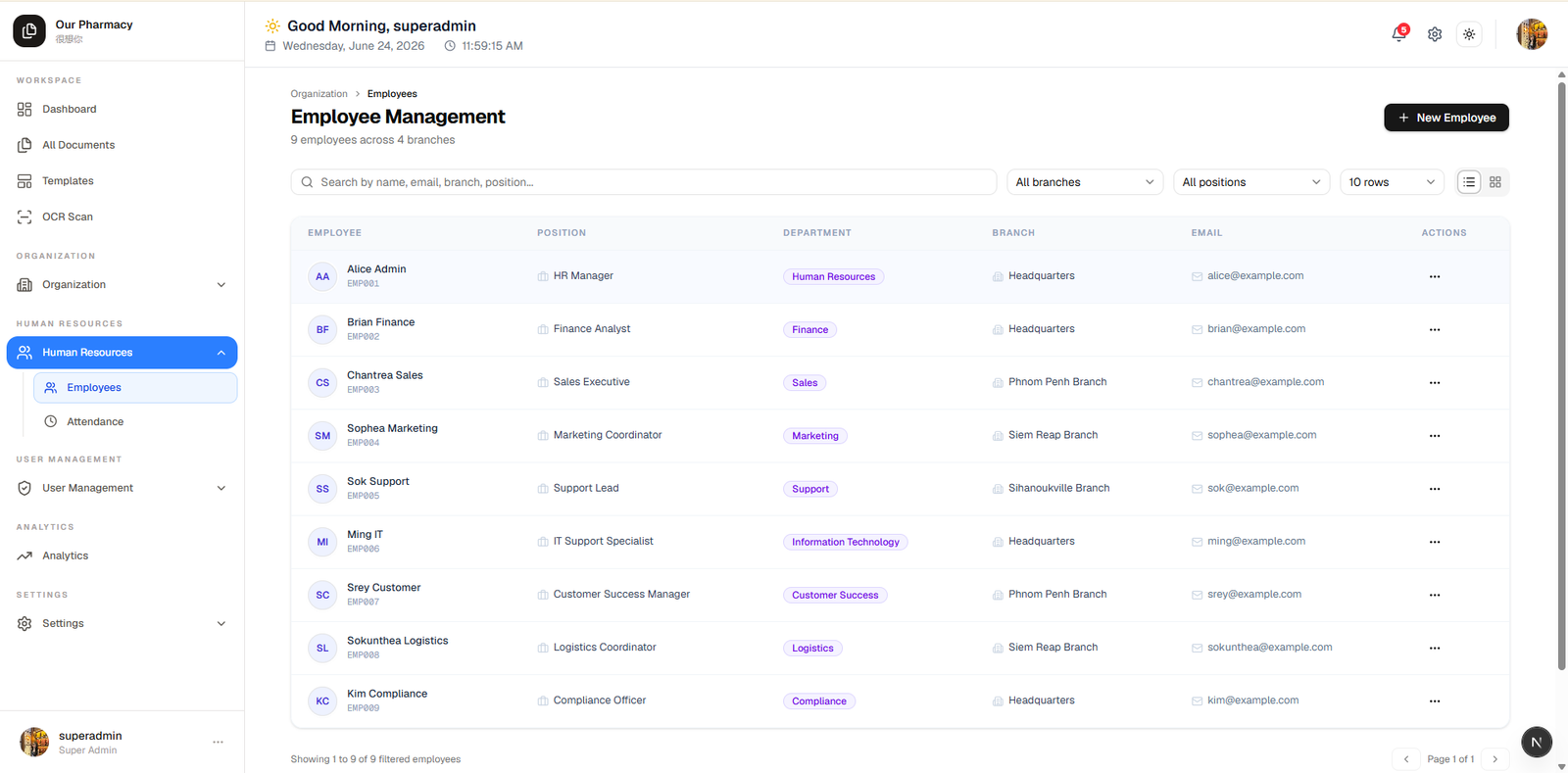Click superadmin profile options ellipsis
The image size is (1568, 773).
[x=218, y=743]
